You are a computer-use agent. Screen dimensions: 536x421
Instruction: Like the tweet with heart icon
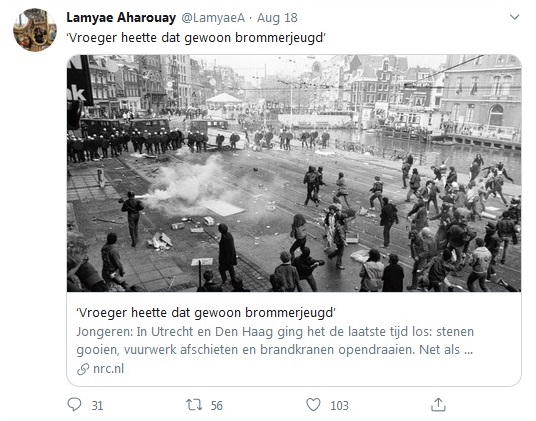313,405
